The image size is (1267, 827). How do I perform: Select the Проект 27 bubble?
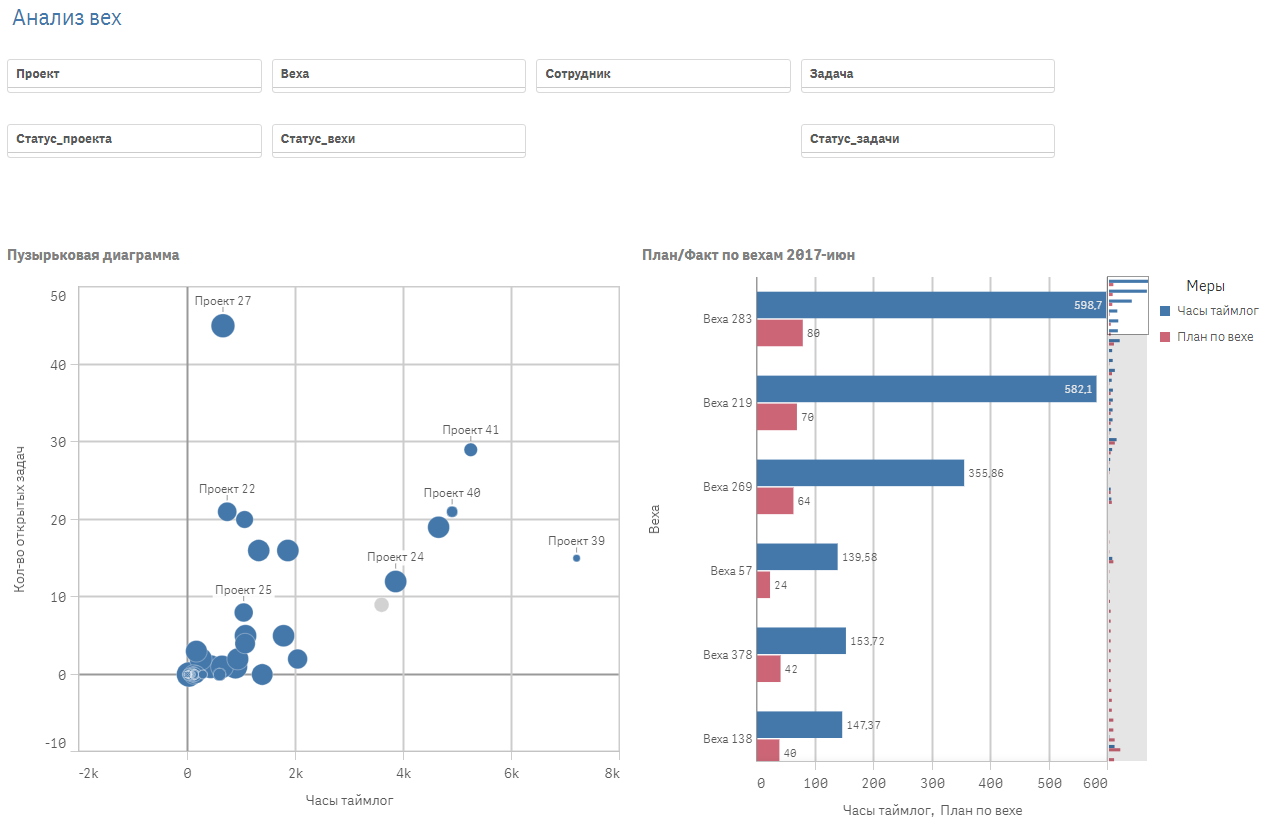coord(224,324)
